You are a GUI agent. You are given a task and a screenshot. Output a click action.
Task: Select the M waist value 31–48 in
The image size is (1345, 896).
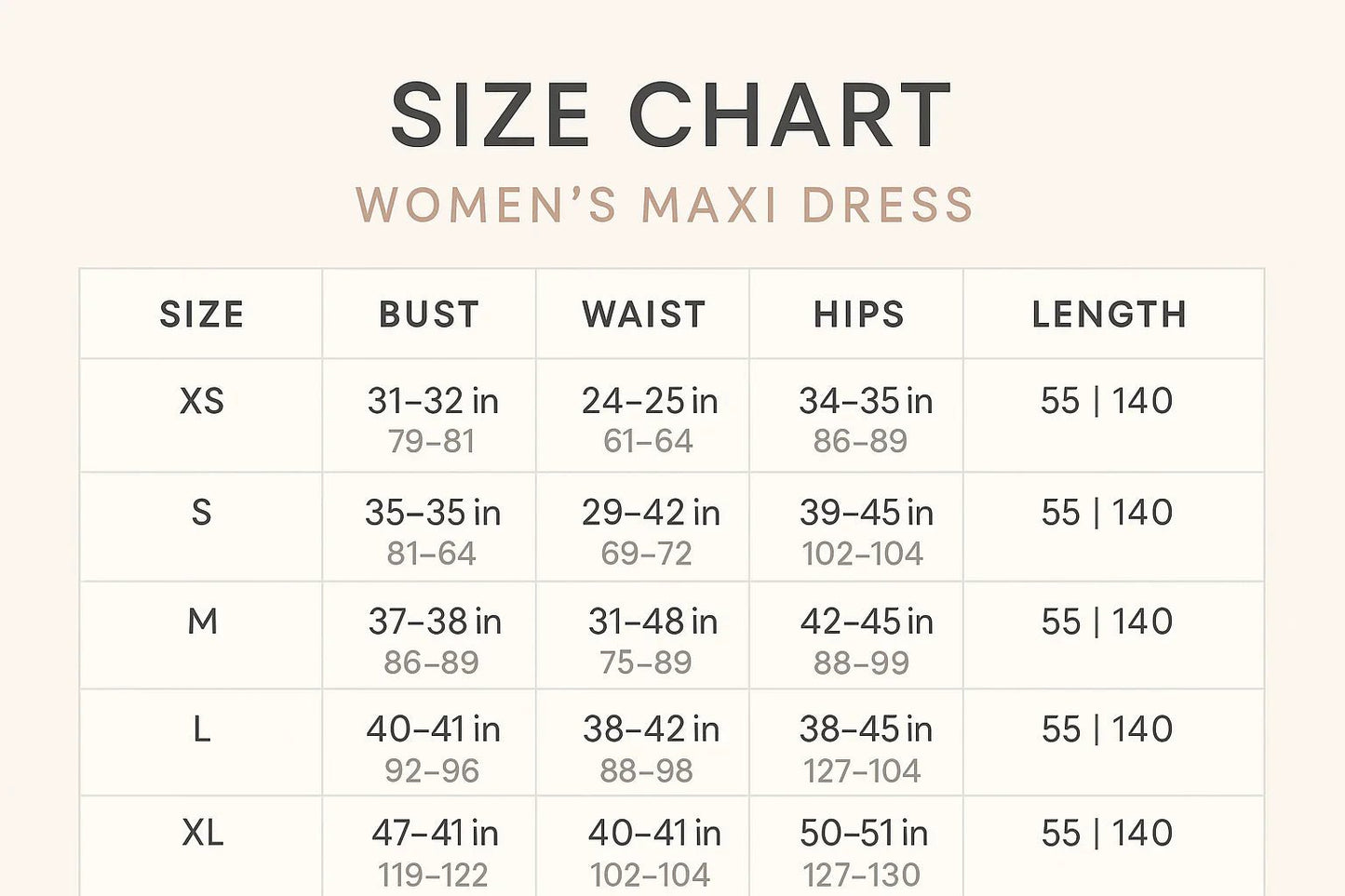[652, 622]
